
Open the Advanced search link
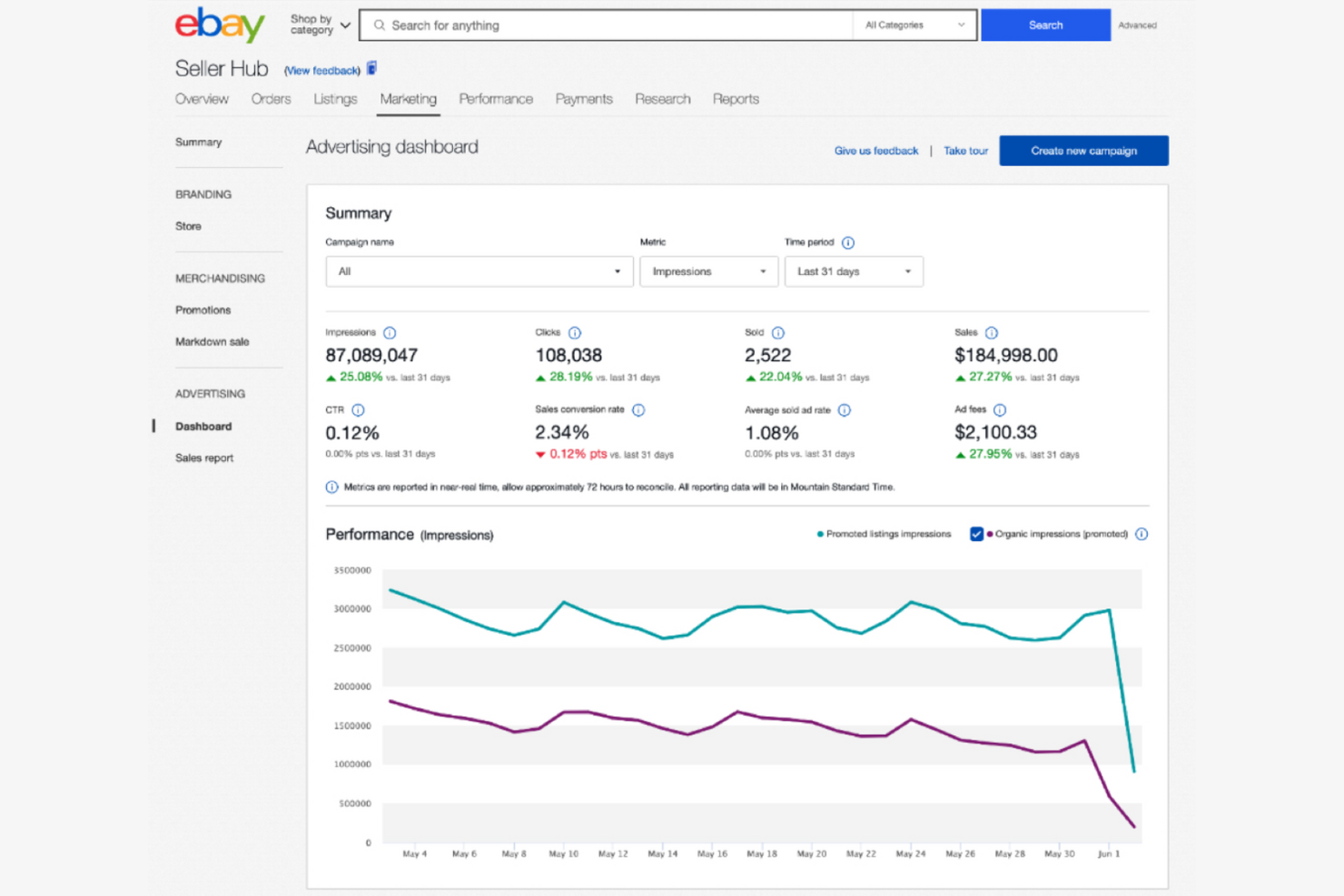coord(1137,25)
